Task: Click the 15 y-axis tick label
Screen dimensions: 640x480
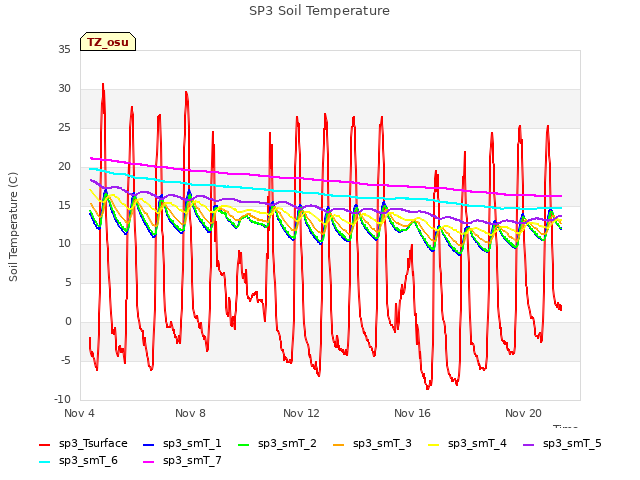Action: click(x=64, y=205)
